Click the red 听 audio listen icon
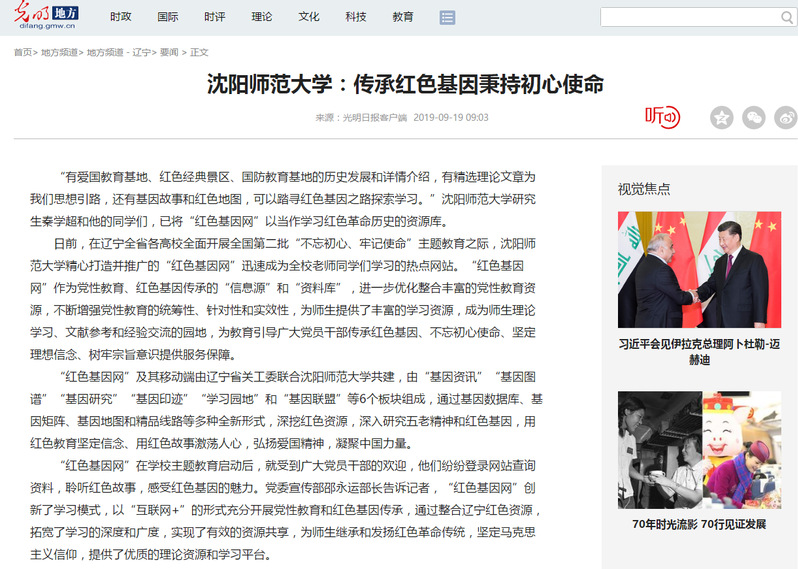798x569 pixels. [661, 117]
